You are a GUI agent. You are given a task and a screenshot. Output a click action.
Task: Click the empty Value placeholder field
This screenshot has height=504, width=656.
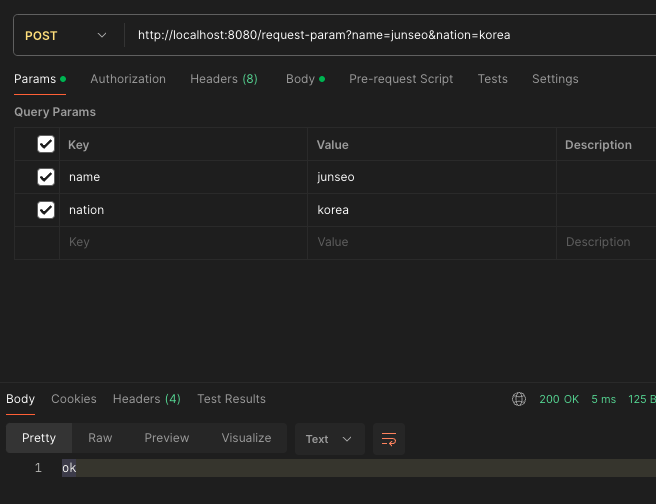click(x=432, y=242)
